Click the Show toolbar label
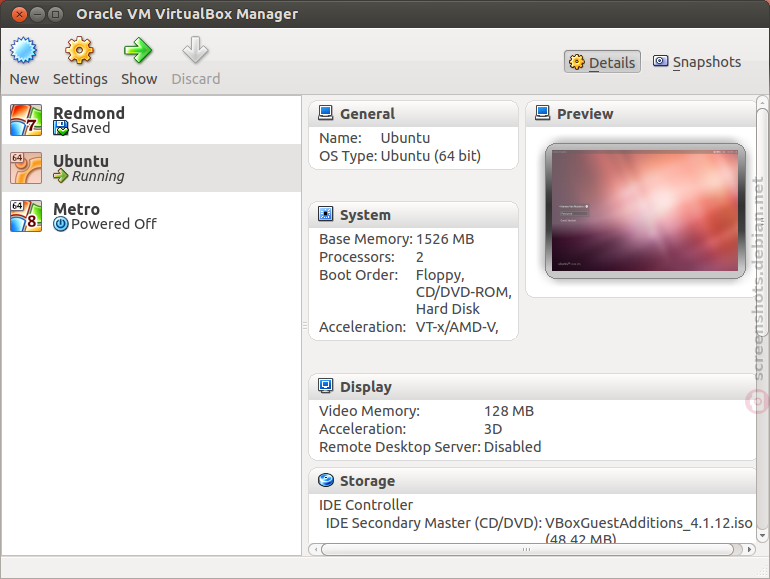 click(139, 79)
